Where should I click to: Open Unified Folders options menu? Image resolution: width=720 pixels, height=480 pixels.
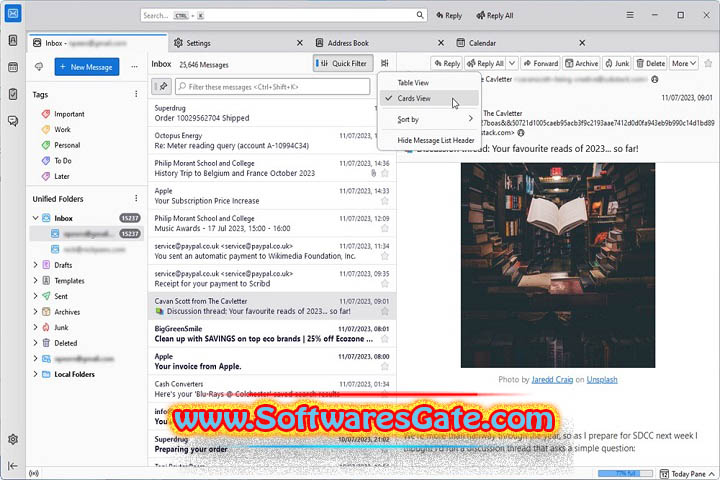(x=136, y=198)
